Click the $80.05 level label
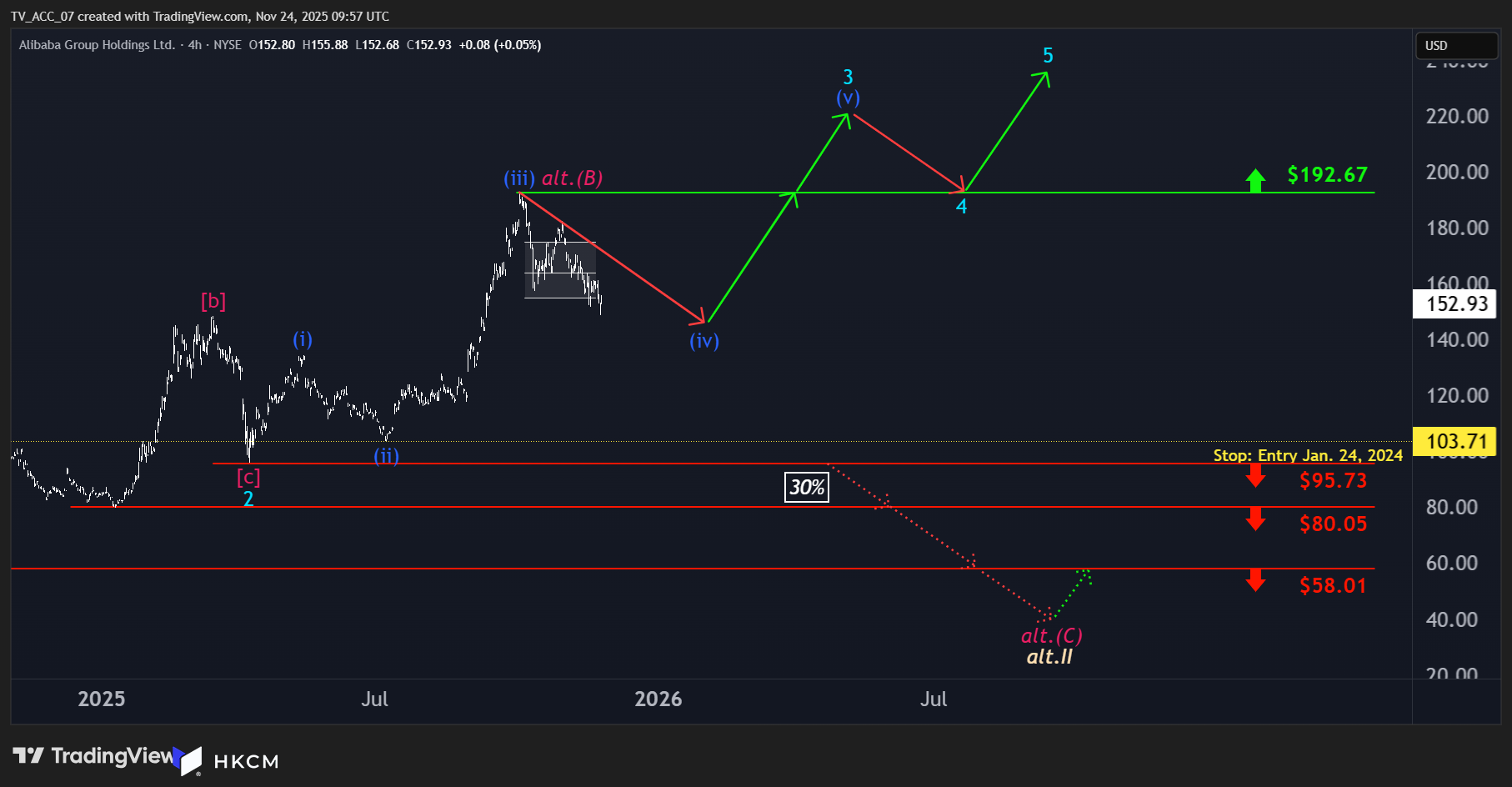This screenshot has height=787, width=1512. (1333, 524)
